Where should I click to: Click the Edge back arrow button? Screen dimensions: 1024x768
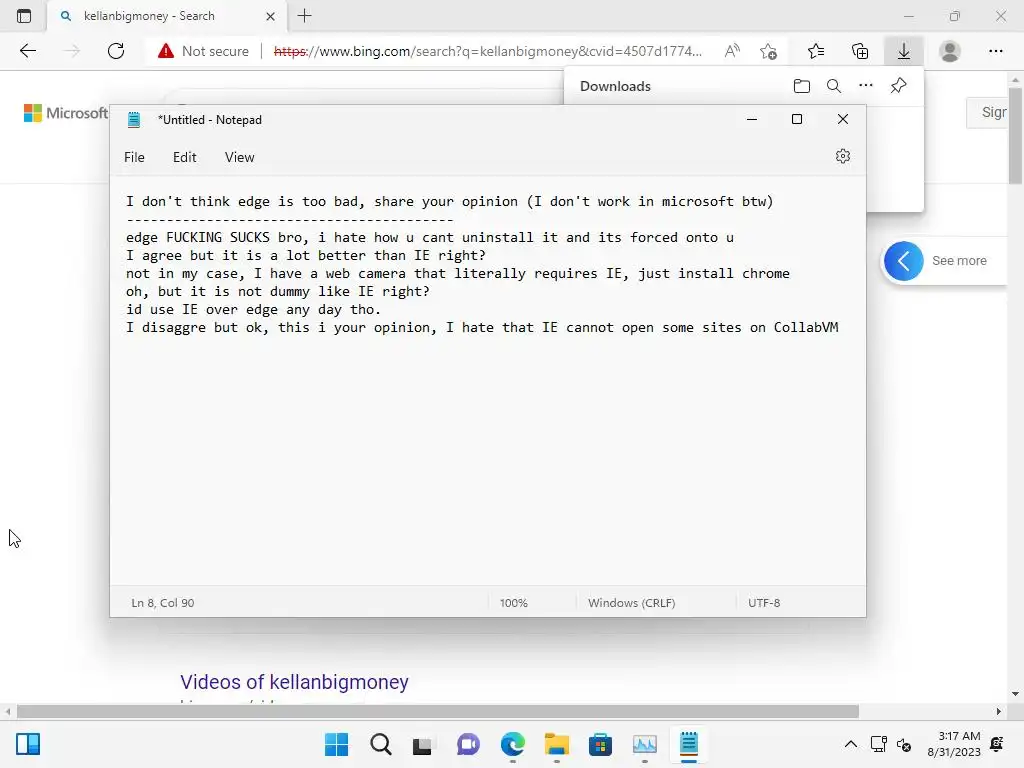click(27, 51)
